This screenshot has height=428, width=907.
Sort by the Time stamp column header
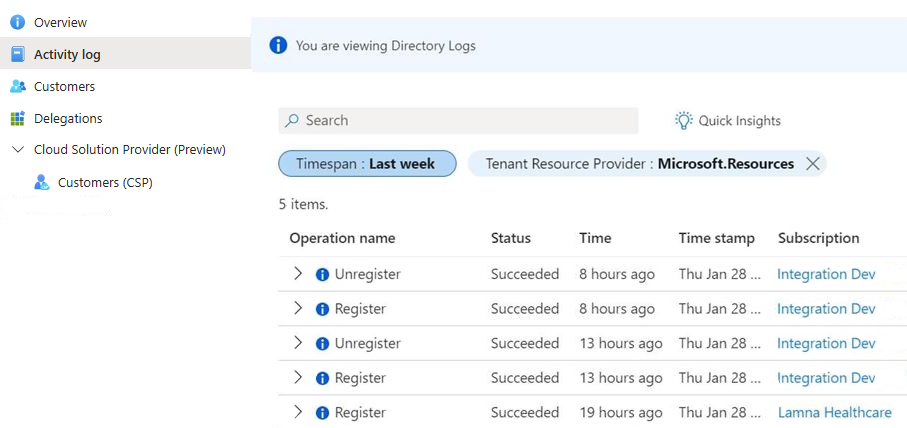pos(716,238)
